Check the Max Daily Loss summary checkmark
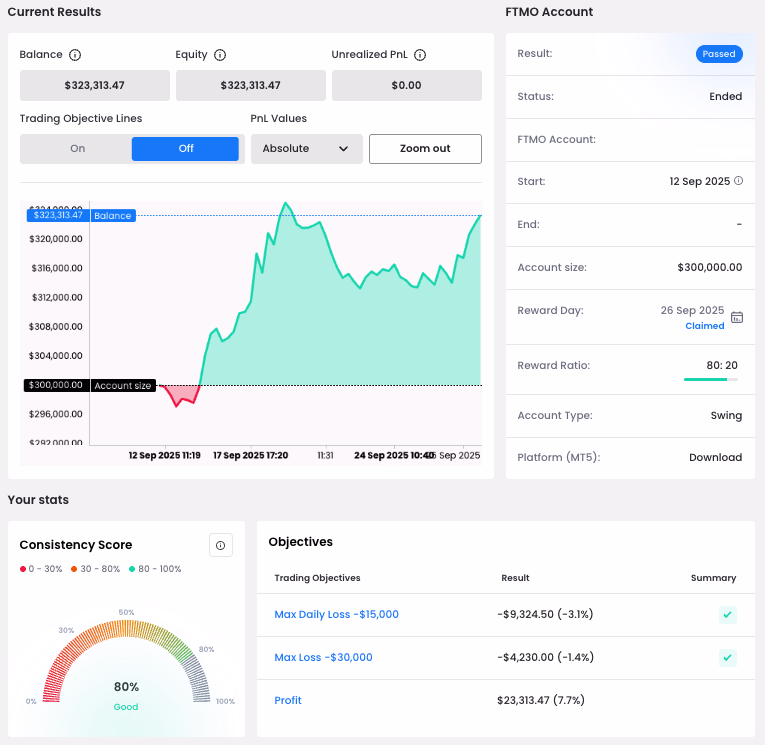This screenshot has height=745, width=765. click(x=727, y=615)
